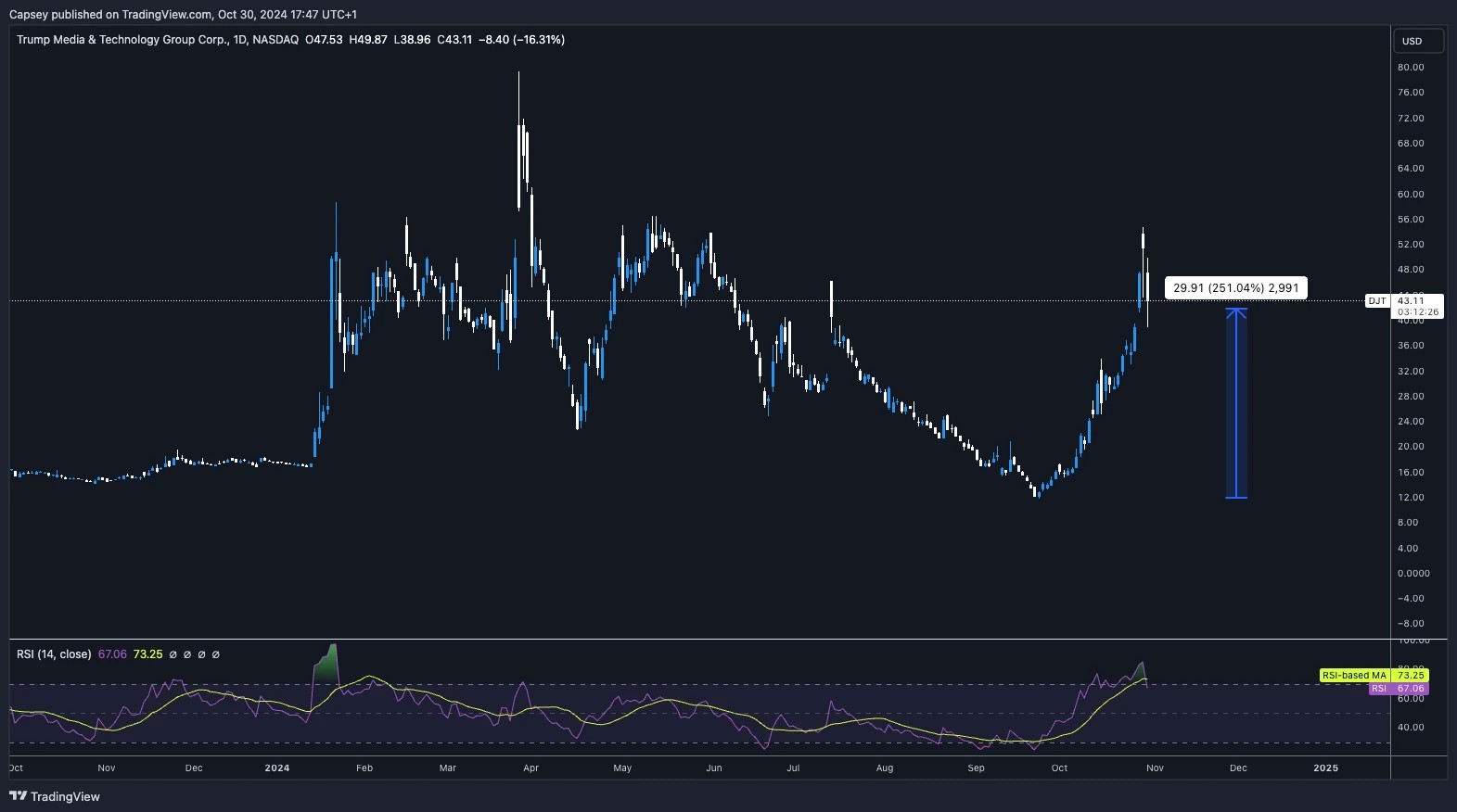
Task: Click the RSI-based MA yellow tag
Action: pos(1354,676)
